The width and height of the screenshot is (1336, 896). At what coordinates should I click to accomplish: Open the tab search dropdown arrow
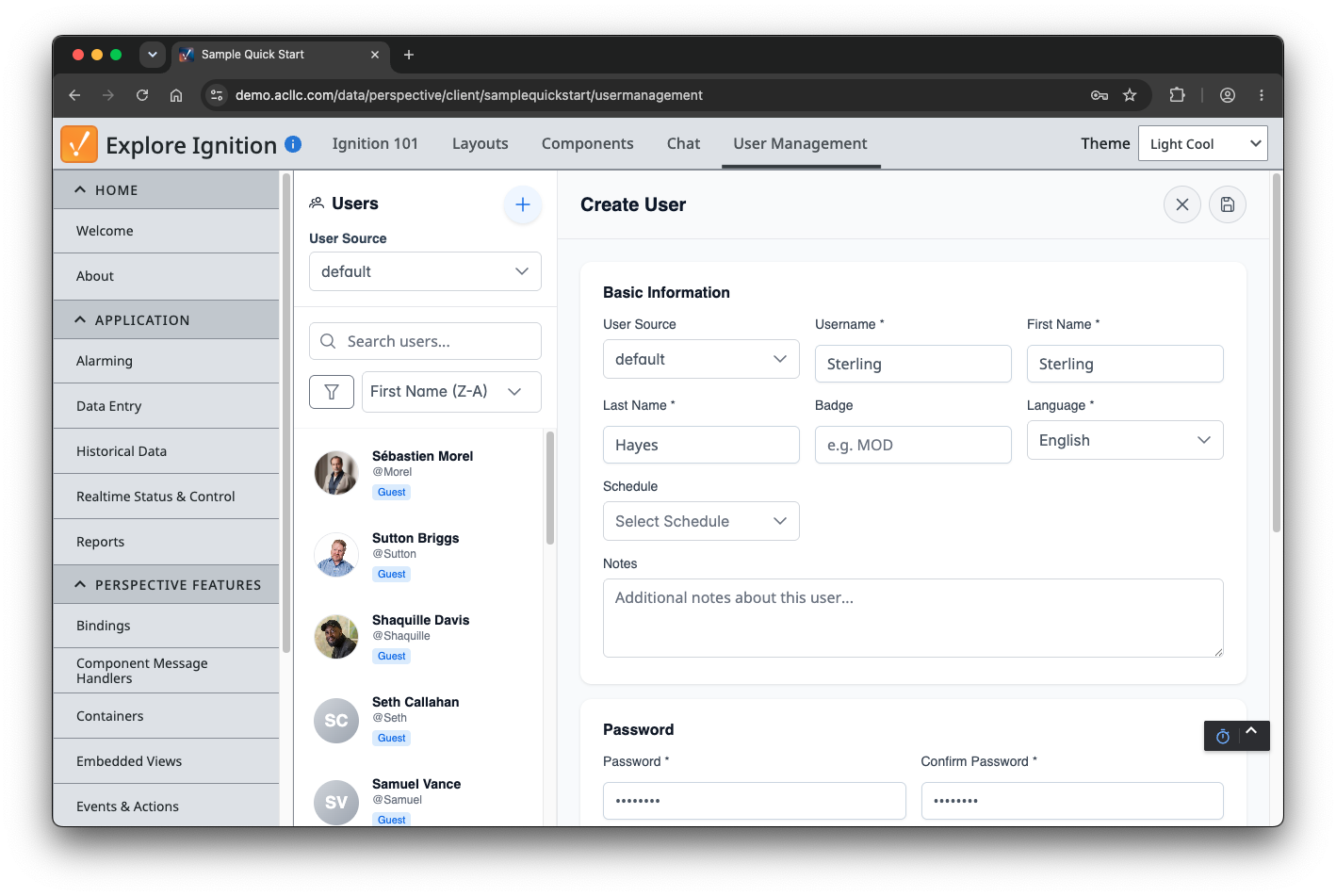[x=153, y=55]
